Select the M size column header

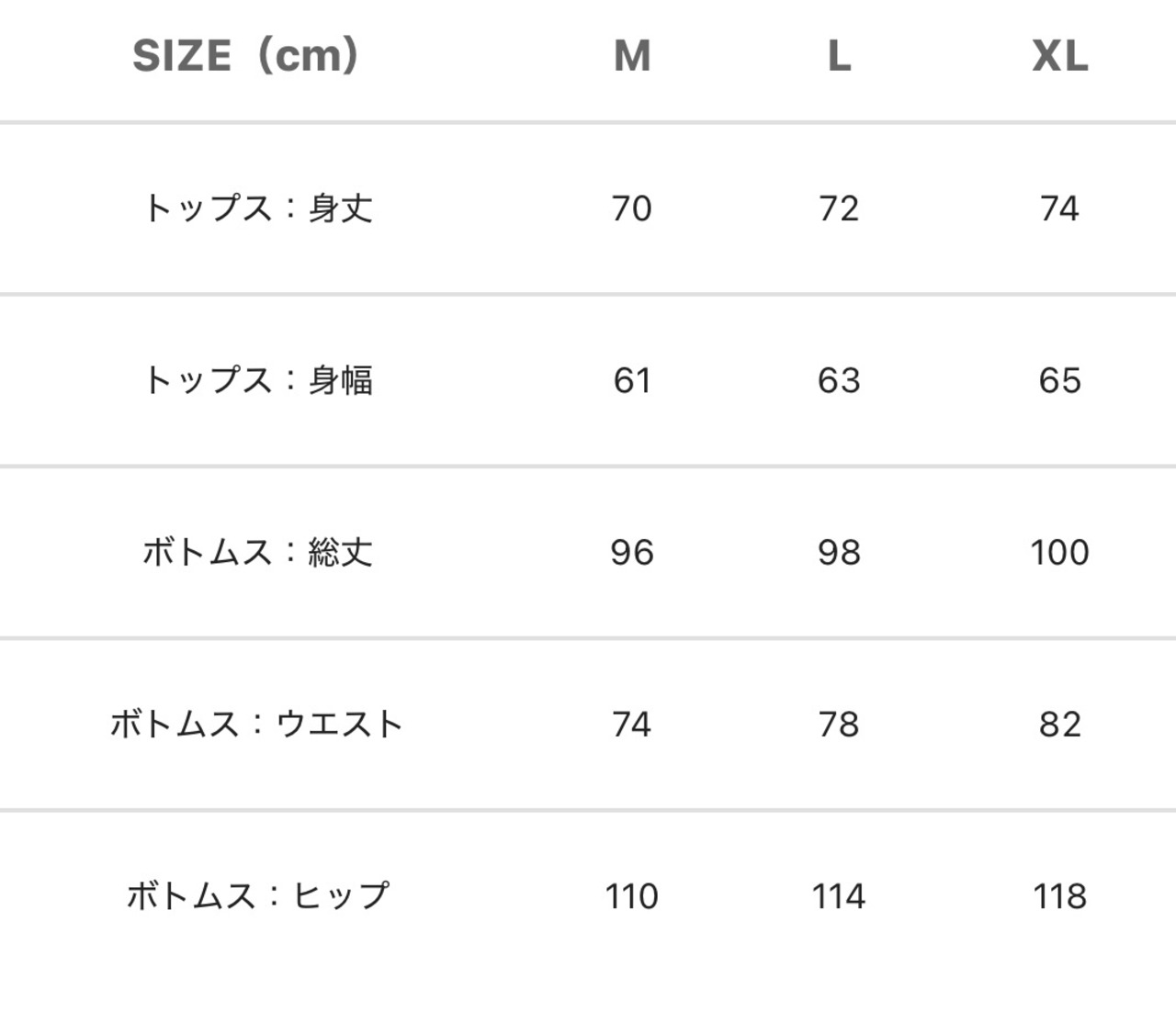[x=632, y=56]
